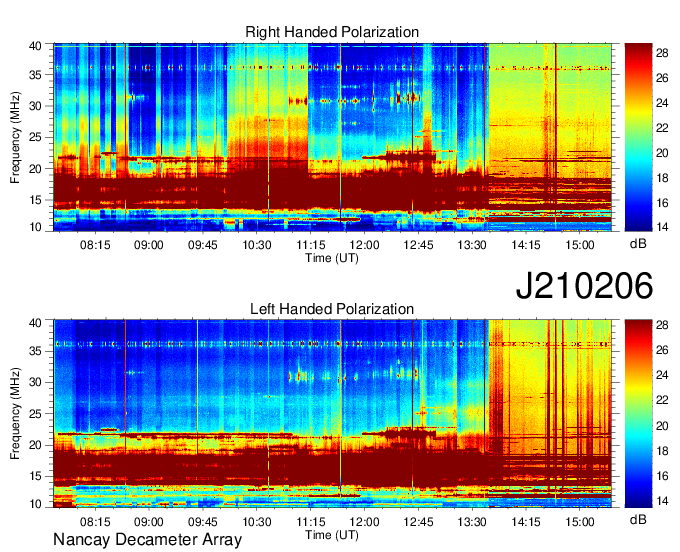680x552 pixels.
Task: Click the 22 dB value on Left Handed colorbar
Action: pyautogui.click(x=662, y=400)
